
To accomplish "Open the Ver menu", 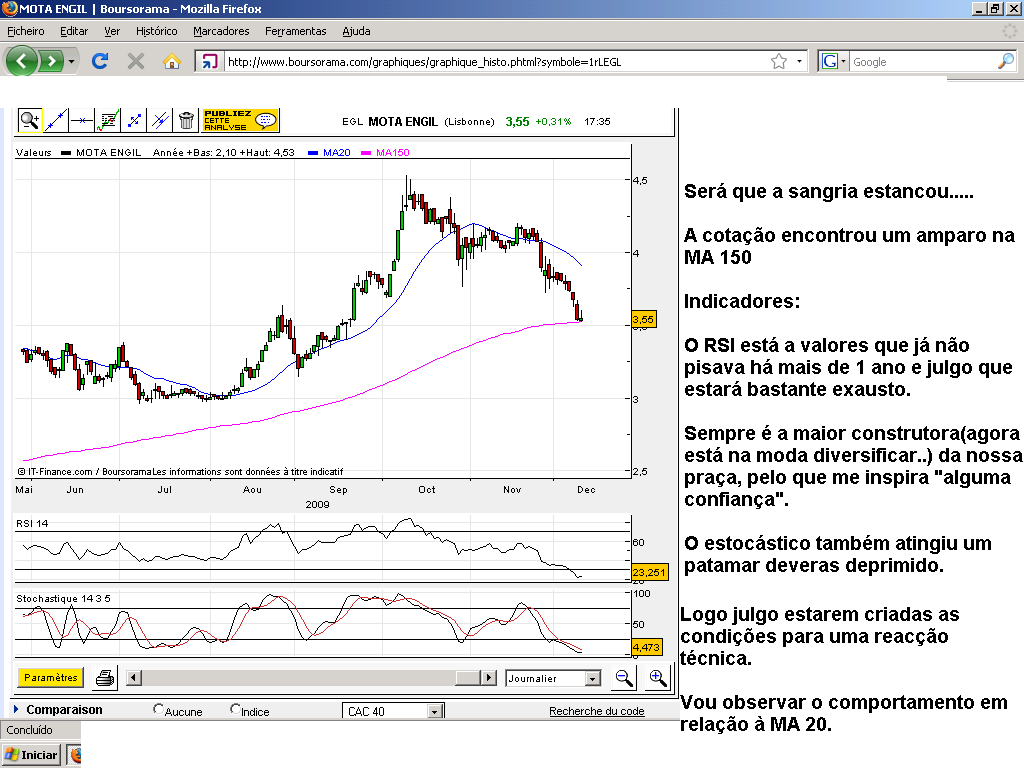I will click(112, 31).
